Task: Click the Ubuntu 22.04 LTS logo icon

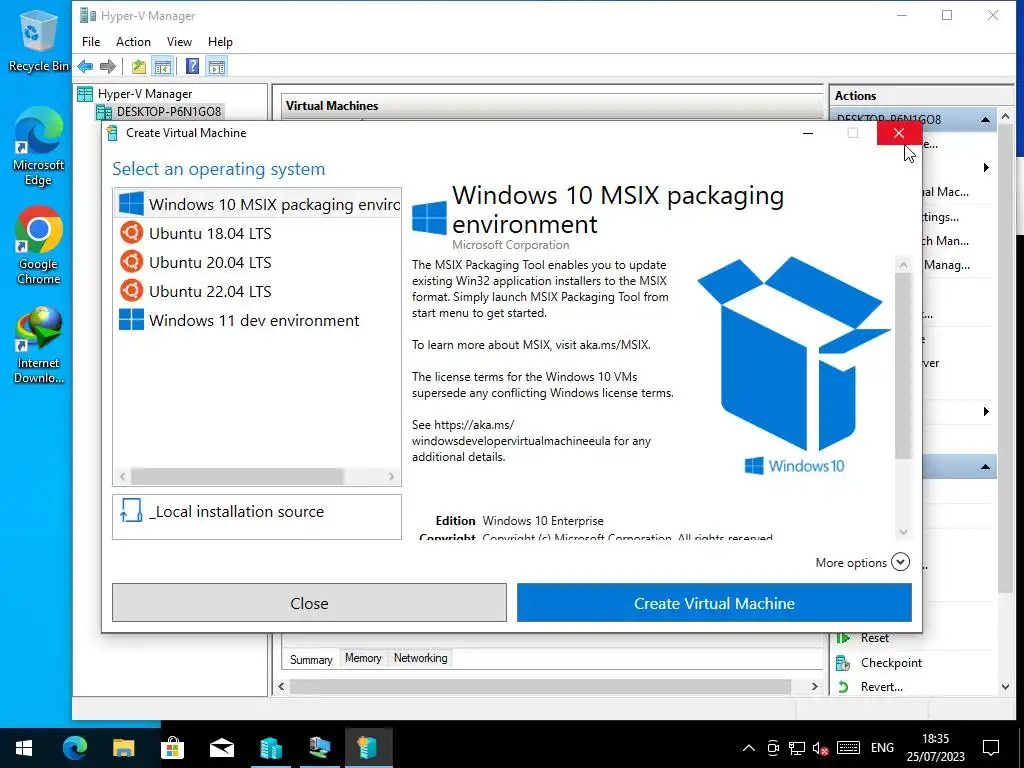Action: click(x=131, y=291)
